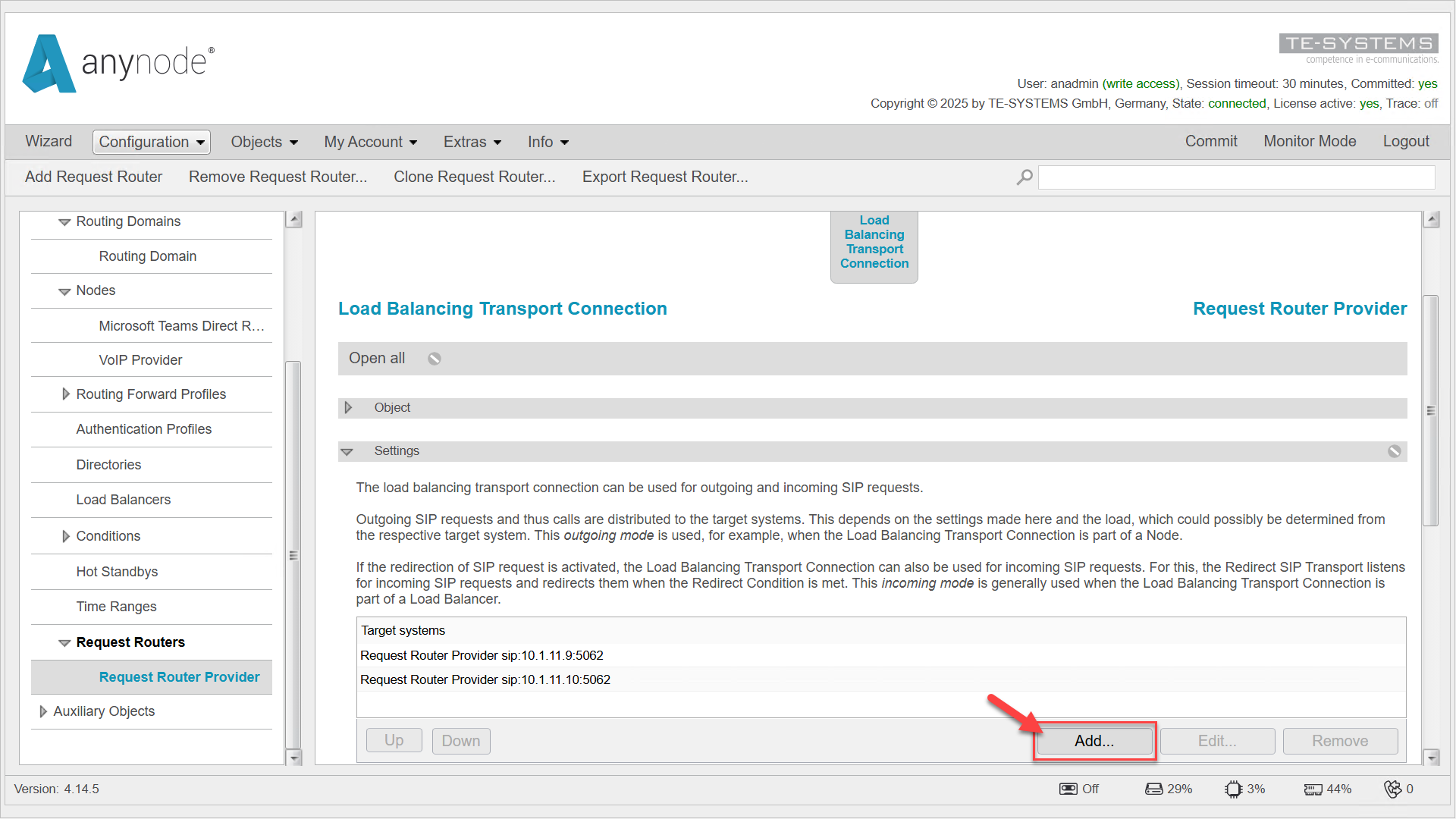Select the Wizard menu item
Image resolution: width=1456 pixels, height=819 pixels.
[48, 142]
